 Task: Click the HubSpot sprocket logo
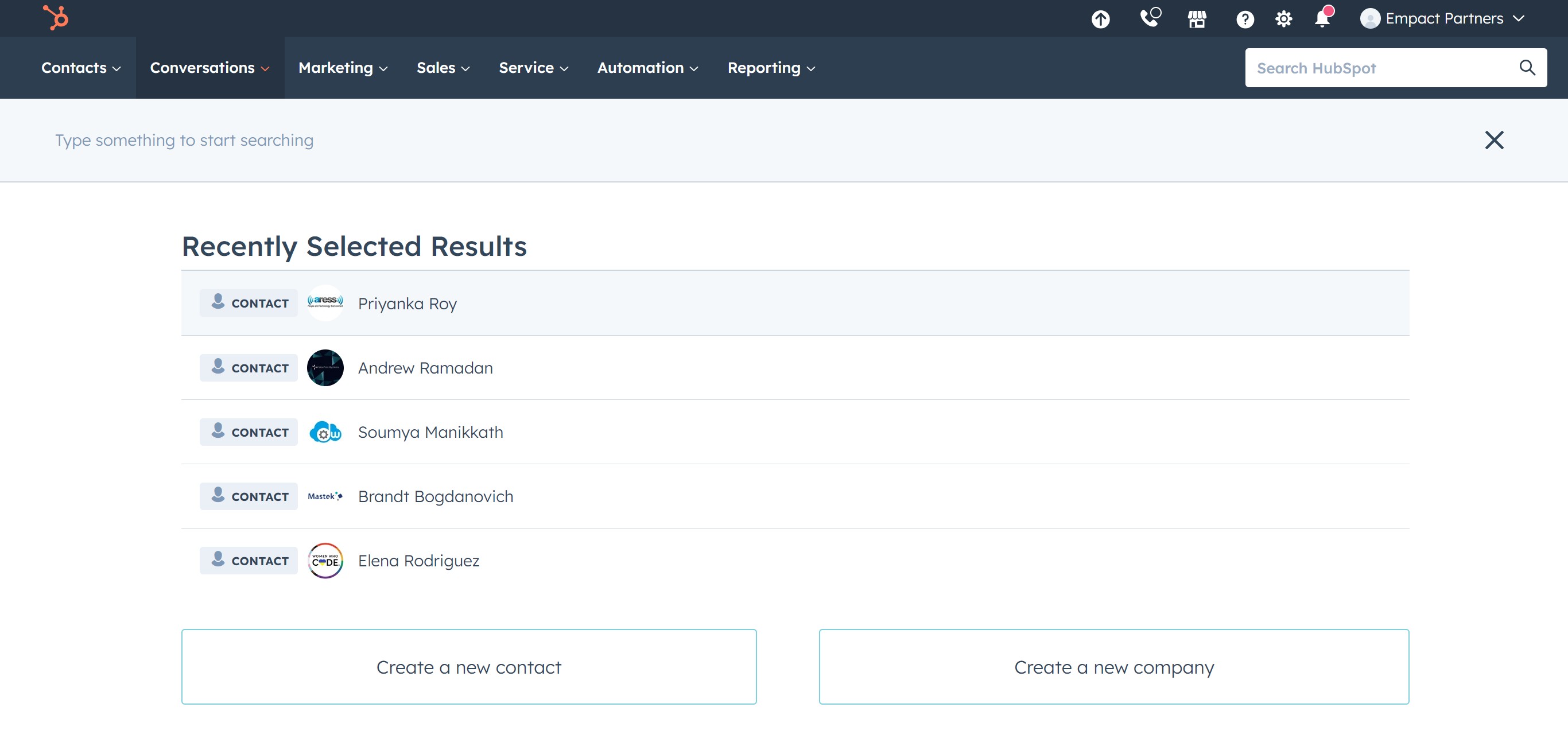(x=56, y=18)
